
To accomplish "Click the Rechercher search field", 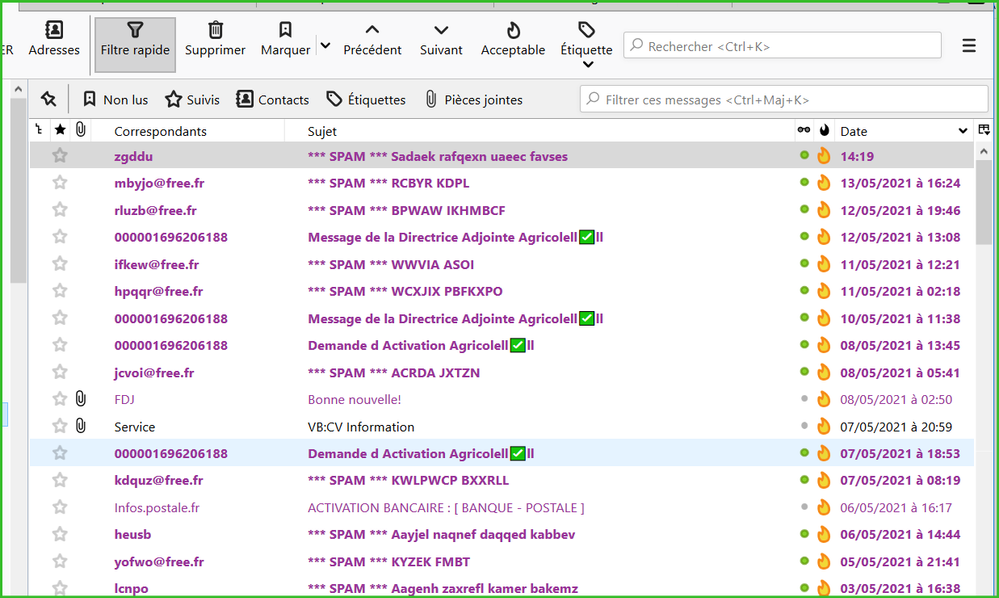I will pyautogui.click(x=783, y=46).
